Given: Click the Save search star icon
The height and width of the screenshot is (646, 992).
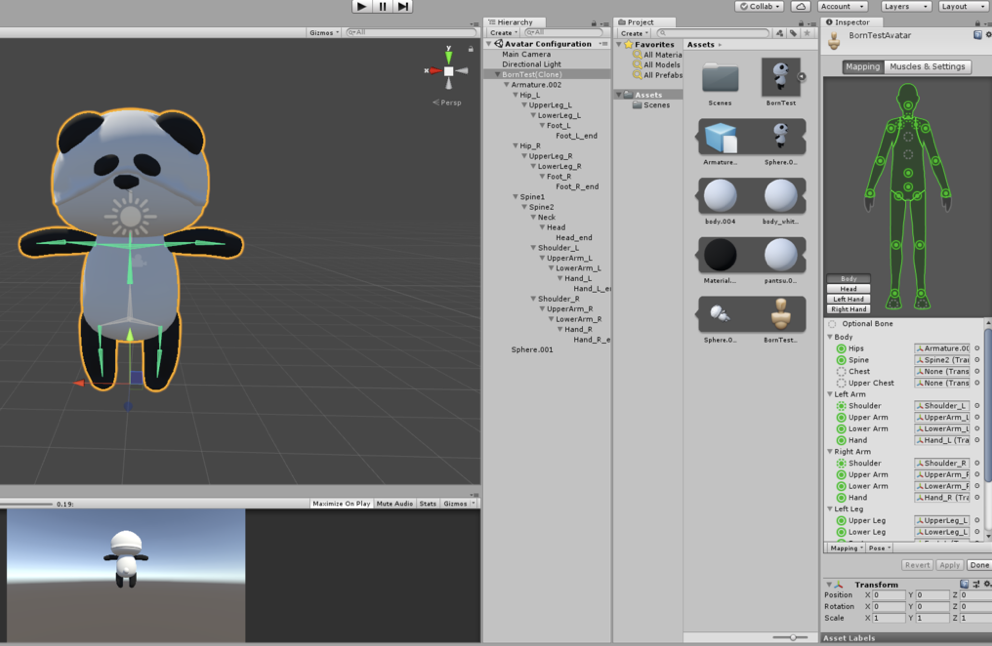Looking at the screenshot, I should (807, 34).
